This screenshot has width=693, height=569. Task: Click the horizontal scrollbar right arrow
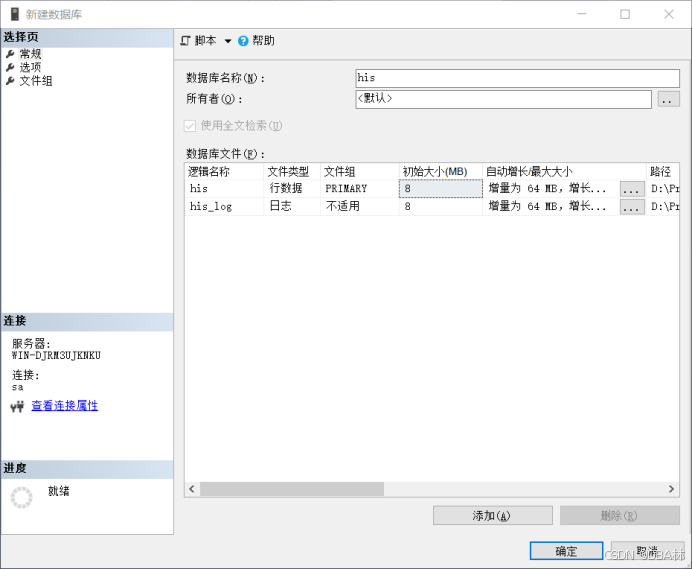[671, 489]
